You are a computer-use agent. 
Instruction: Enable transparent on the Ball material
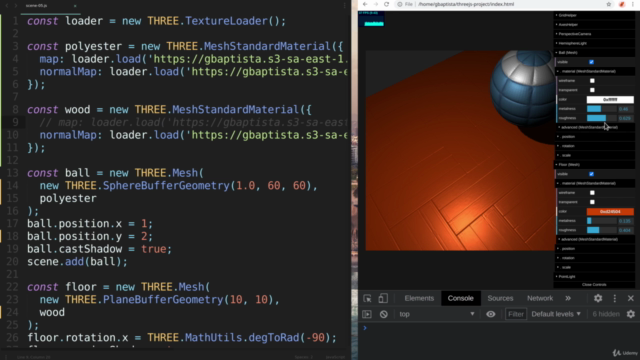592,90
